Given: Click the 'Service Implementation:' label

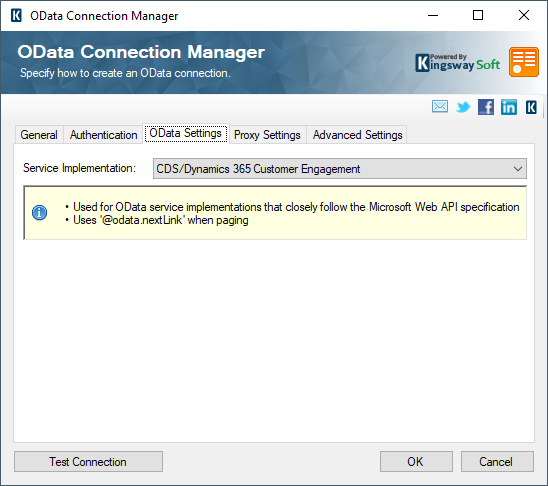Looking at the screenshot, I should coord(79,168).
